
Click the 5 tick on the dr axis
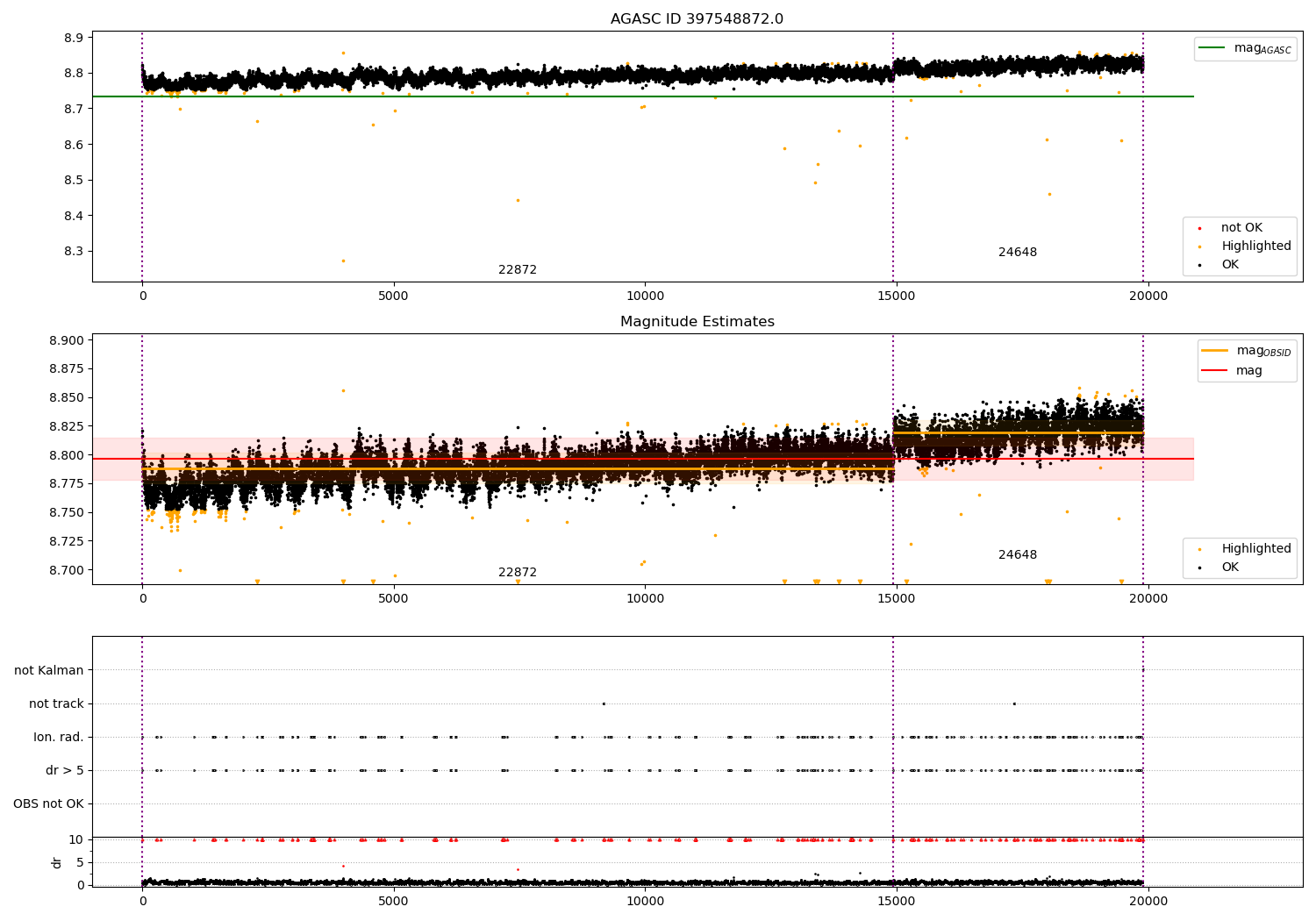click(x=80, y=863)
